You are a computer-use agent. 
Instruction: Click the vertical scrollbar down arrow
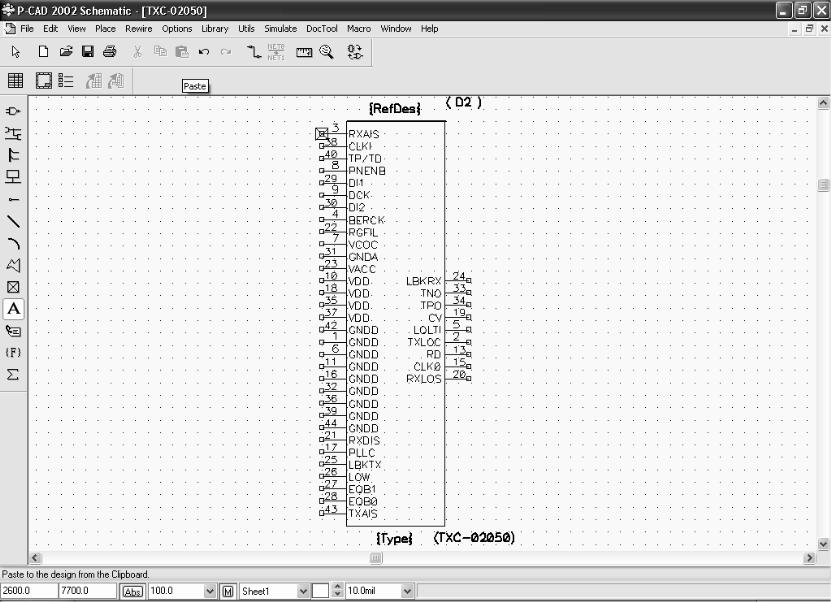(823, 544)
